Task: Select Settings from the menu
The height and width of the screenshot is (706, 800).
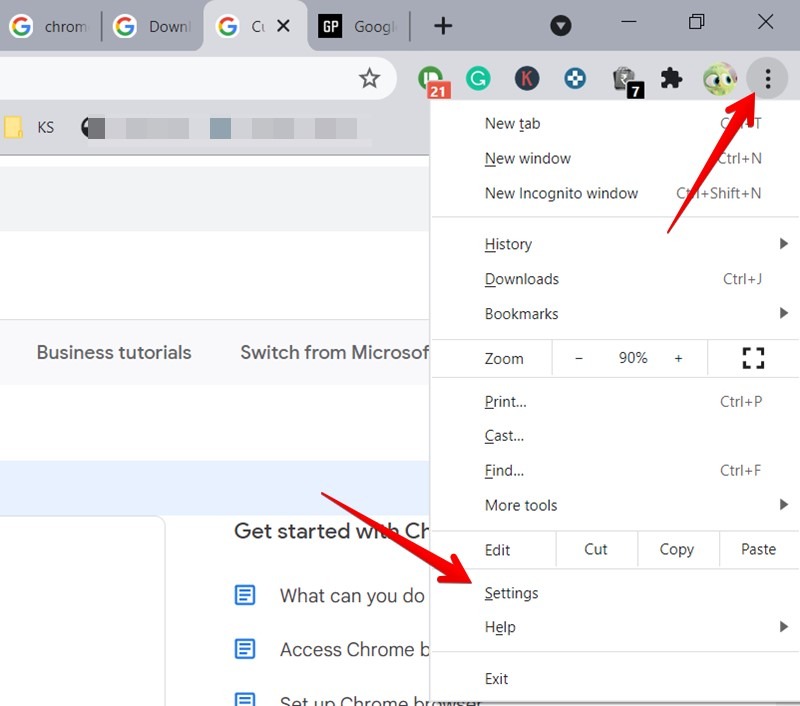Action: tap(512, 592)
